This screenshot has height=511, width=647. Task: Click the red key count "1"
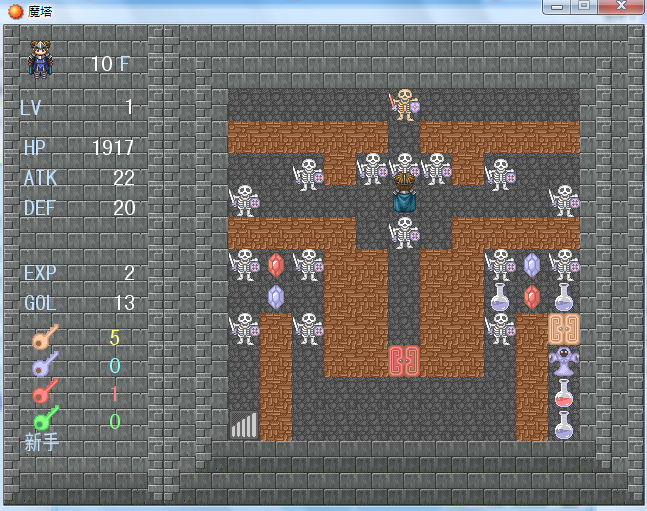pyautogui.click(x=114, y=394)
